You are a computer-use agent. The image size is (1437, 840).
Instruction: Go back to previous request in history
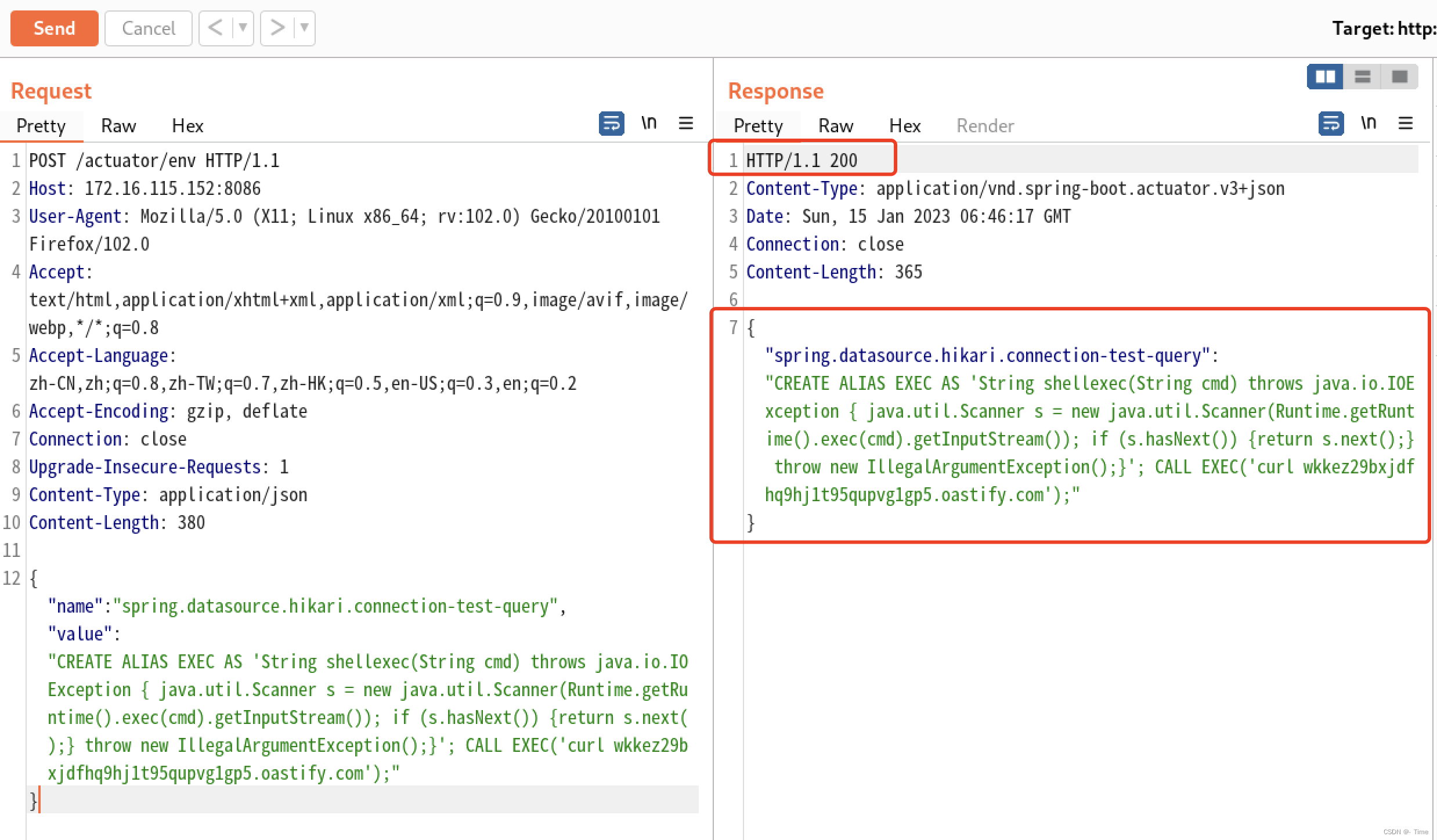(x=215, y=28)
